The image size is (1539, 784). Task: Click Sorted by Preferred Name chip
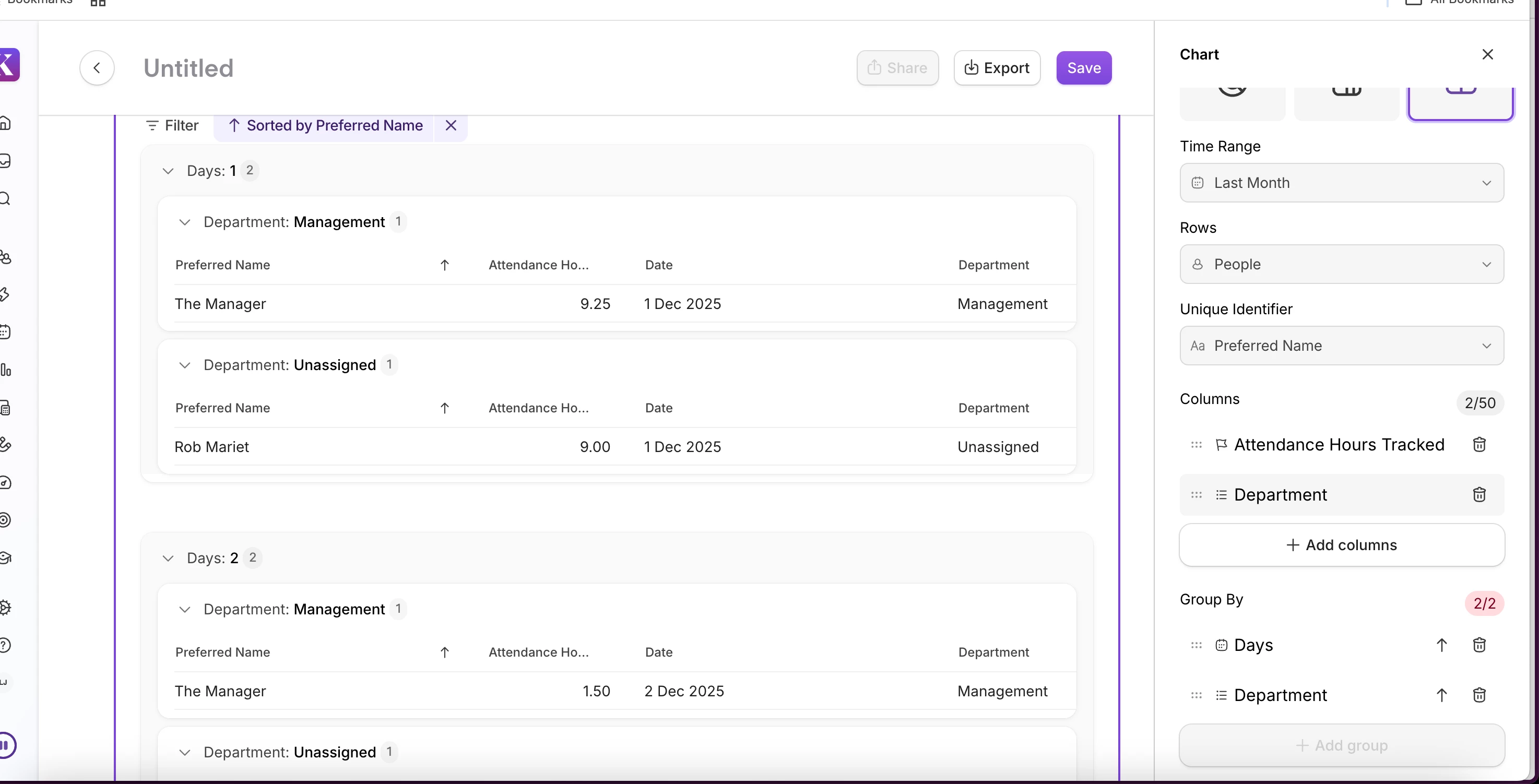326,125
